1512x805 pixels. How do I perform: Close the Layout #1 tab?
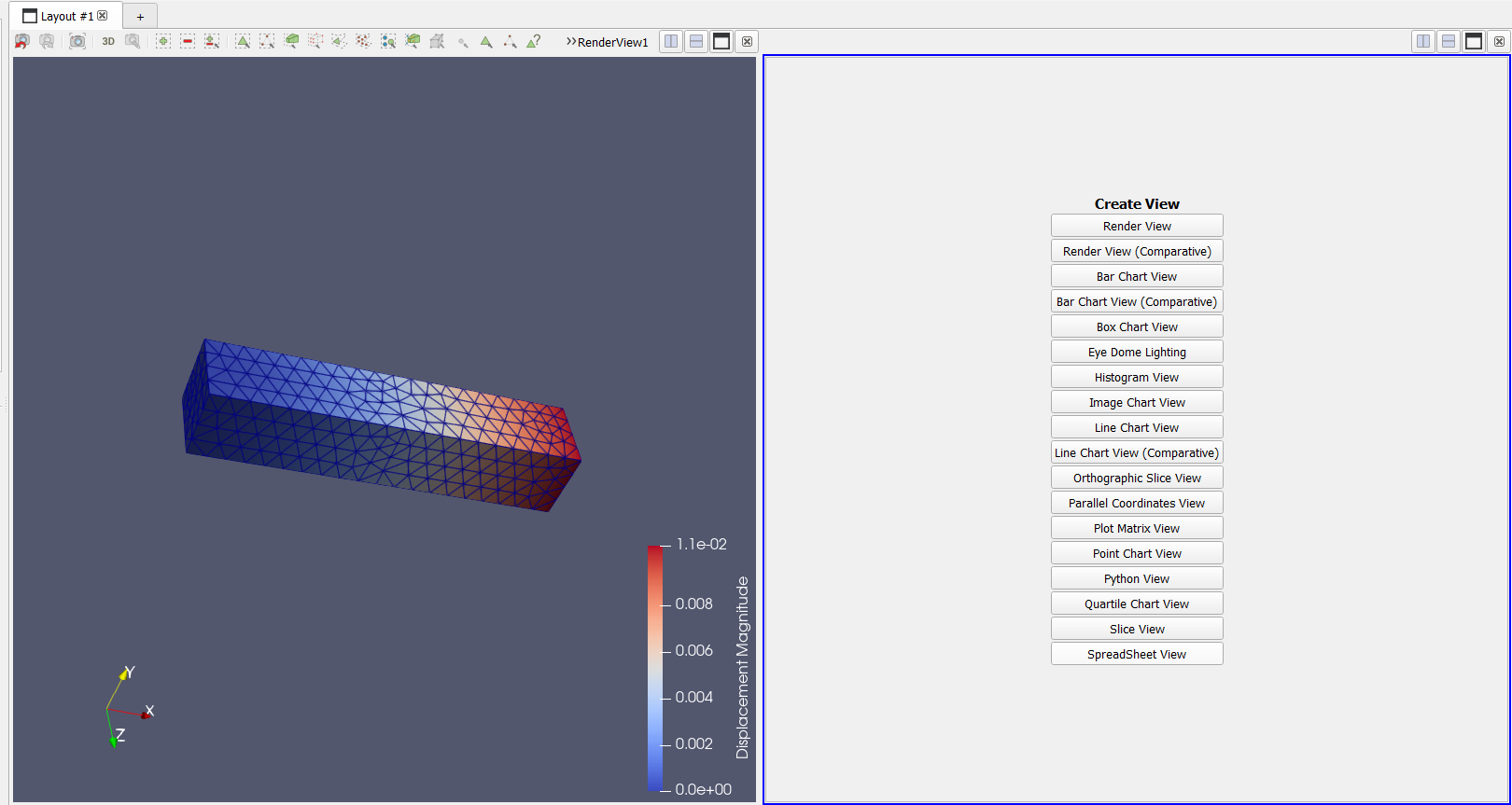click(x=103, y=16)
